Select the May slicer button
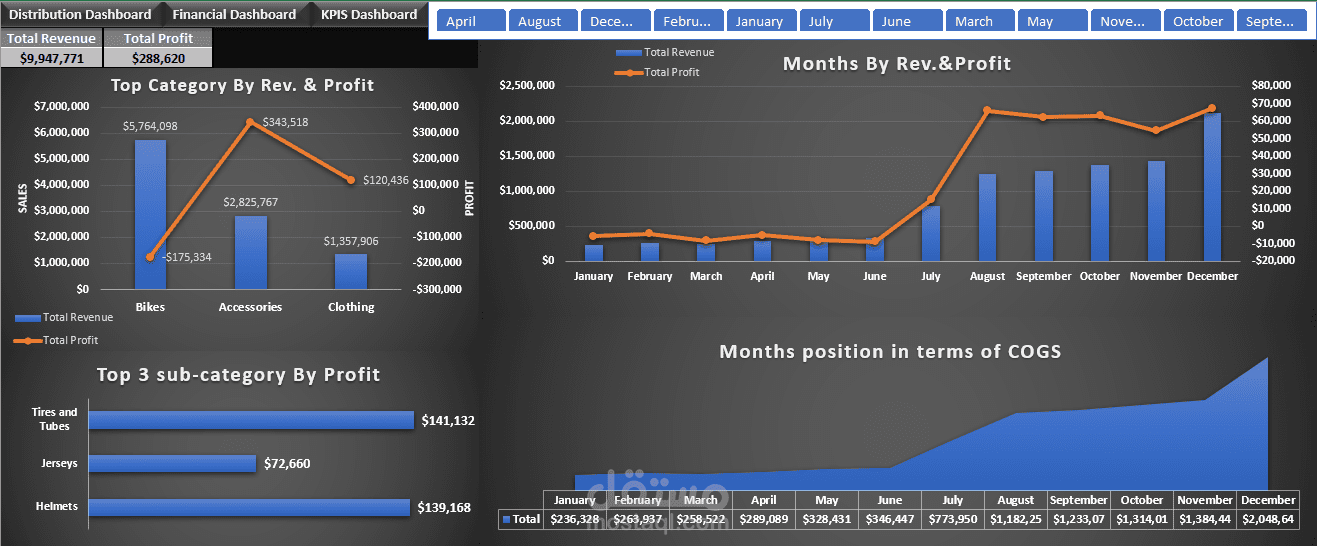 [x=1053, y=21]
